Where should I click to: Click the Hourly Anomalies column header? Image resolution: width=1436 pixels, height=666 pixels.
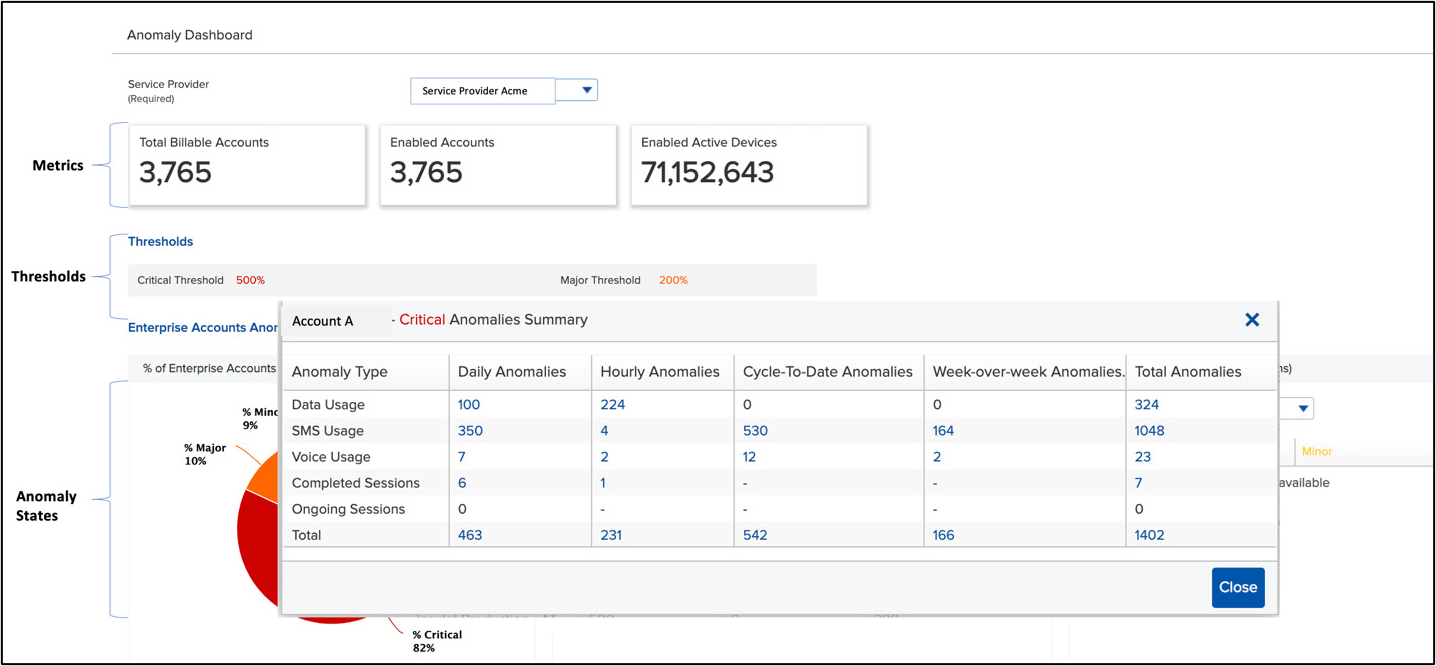tap(660, 372)
